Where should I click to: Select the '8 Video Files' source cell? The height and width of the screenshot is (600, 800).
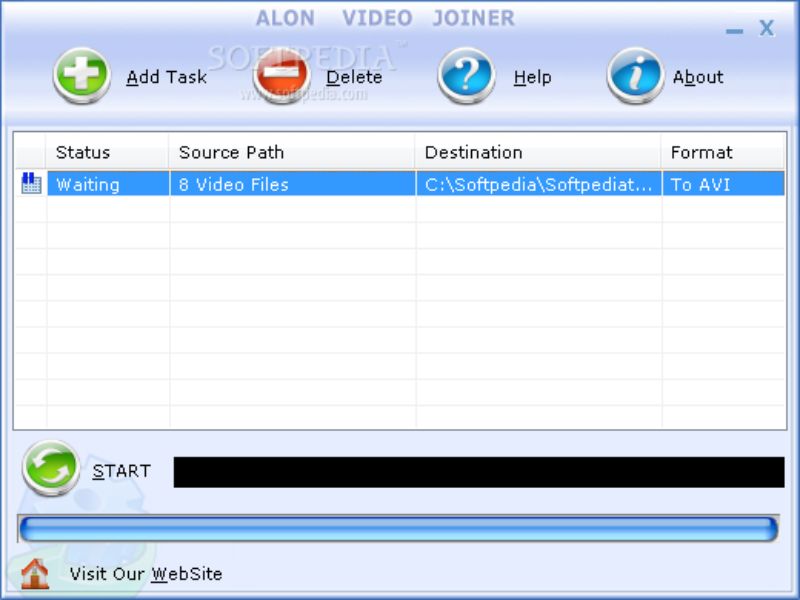[x=234, y=184]
